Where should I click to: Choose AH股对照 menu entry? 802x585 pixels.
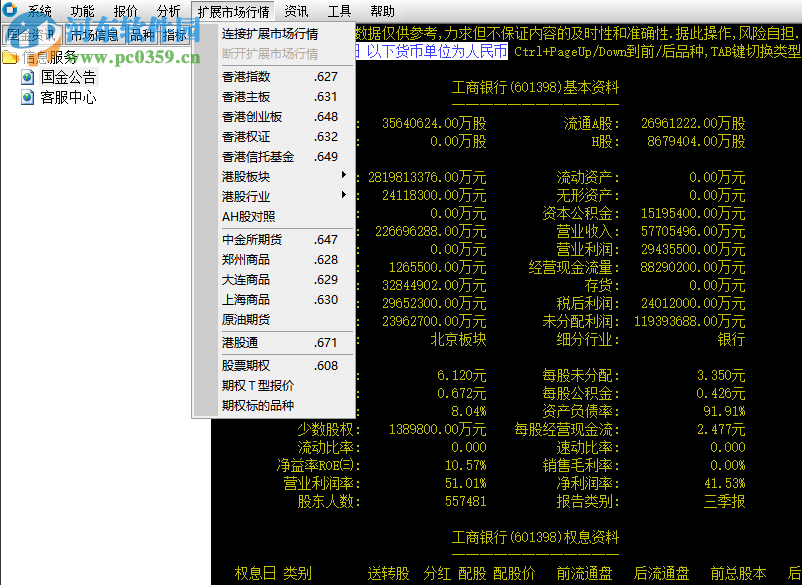(274, 216)
